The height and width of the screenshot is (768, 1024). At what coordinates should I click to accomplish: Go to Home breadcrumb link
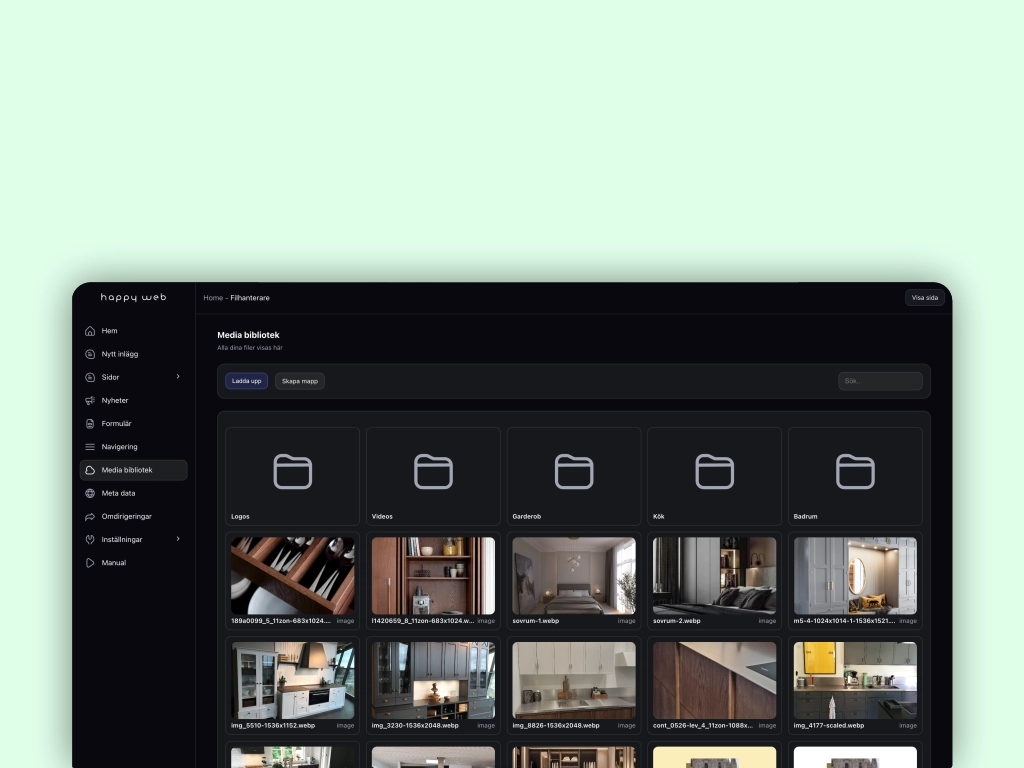213,298
